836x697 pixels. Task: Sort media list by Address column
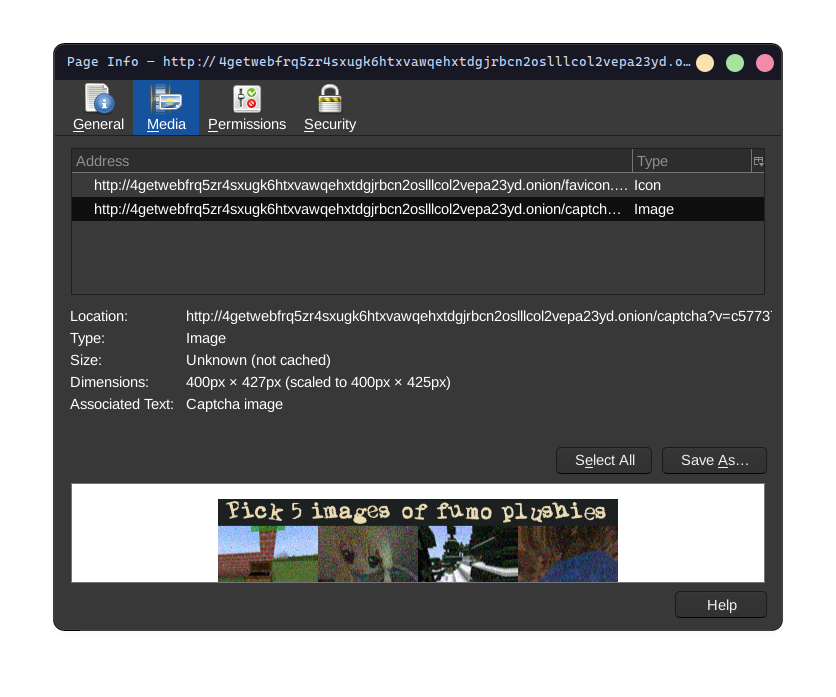click(350, 161)
